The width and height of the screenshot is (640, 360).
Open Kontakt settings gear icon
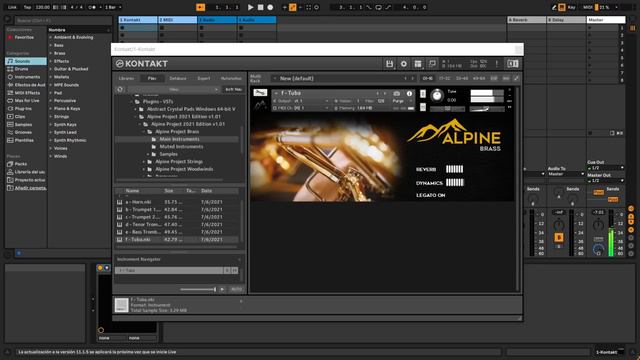(x=404, y=64)
